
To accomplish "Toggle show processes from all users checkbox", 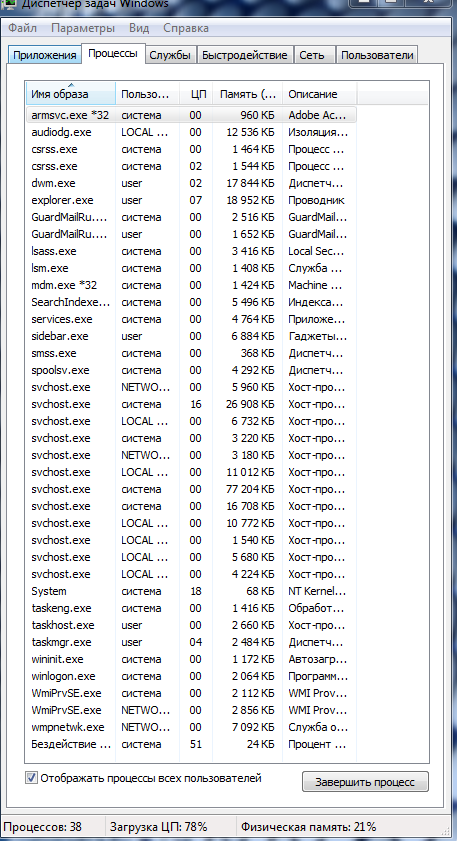I will pyautogui.click(x=32, y=778).
